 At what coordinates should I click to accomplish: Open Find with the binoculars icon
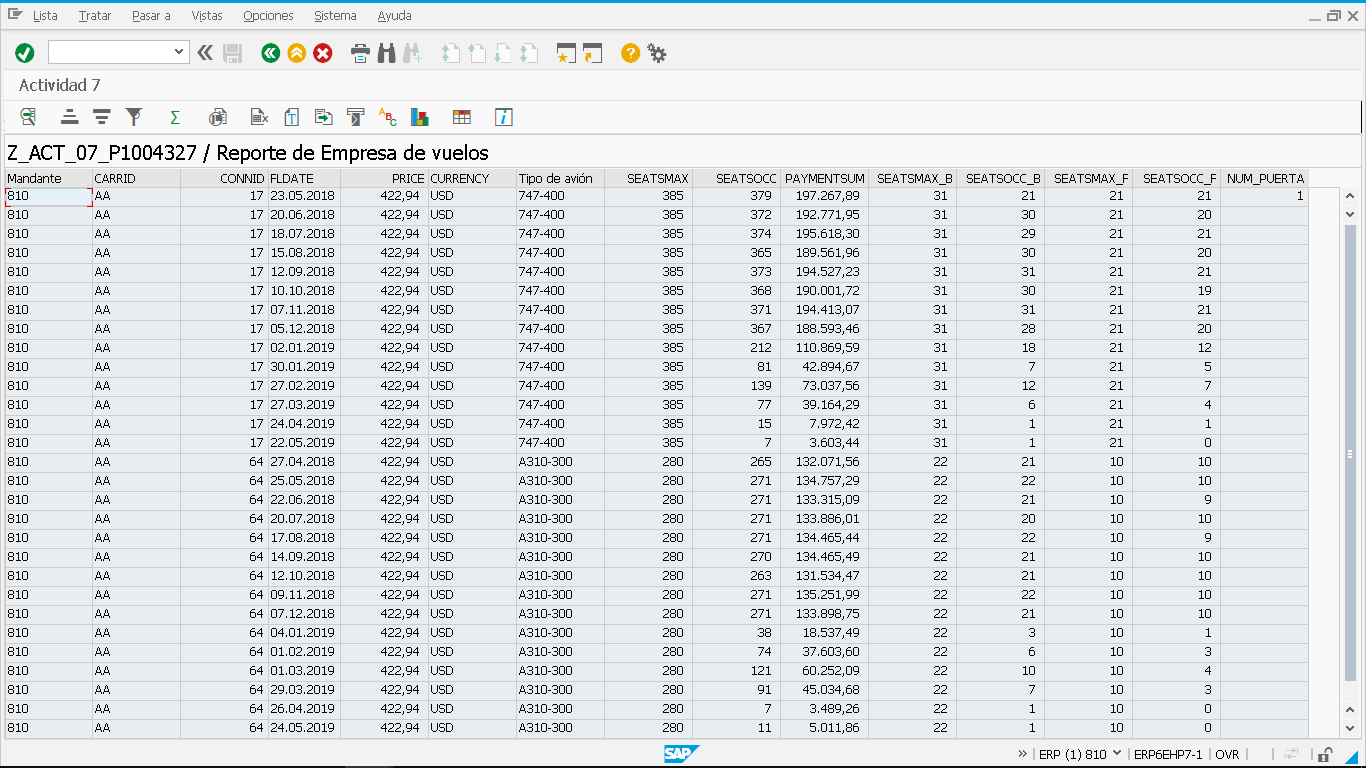(x=387, y=53)
